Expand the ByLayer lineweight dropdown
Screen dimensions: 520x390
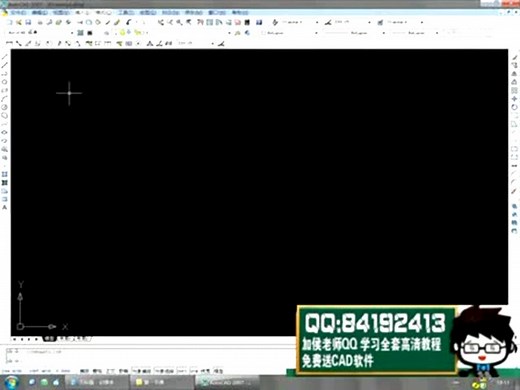coord(437,33)
